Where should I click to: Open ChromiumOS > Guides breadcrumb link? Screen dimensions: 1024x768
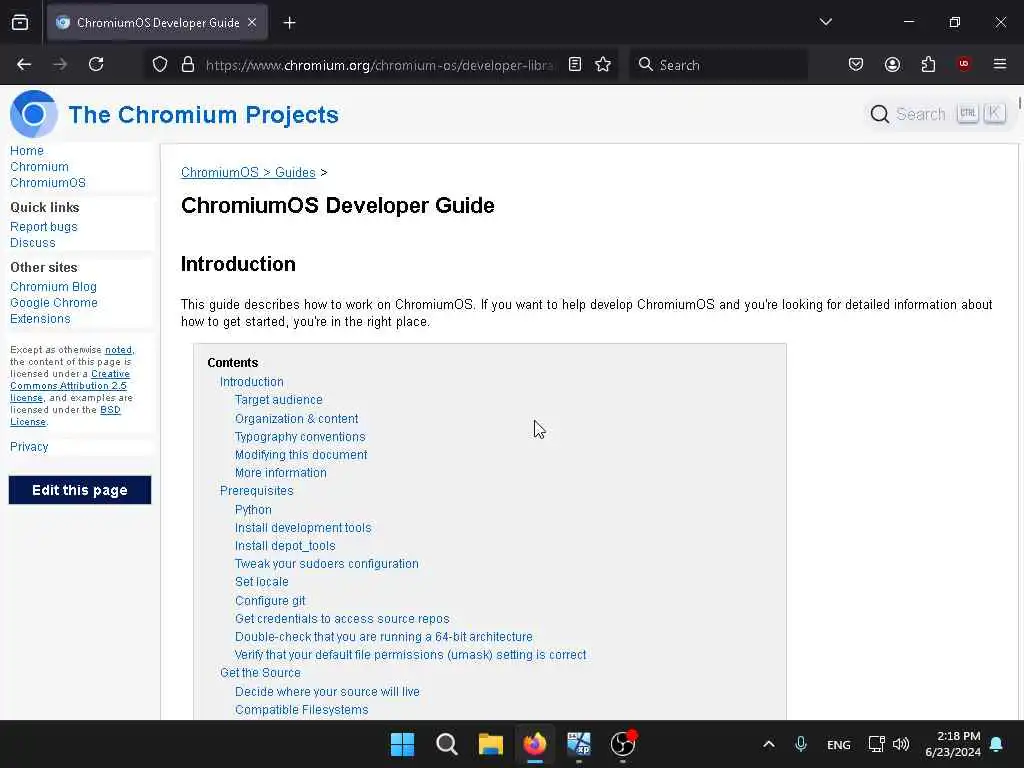tap(248, 172)
